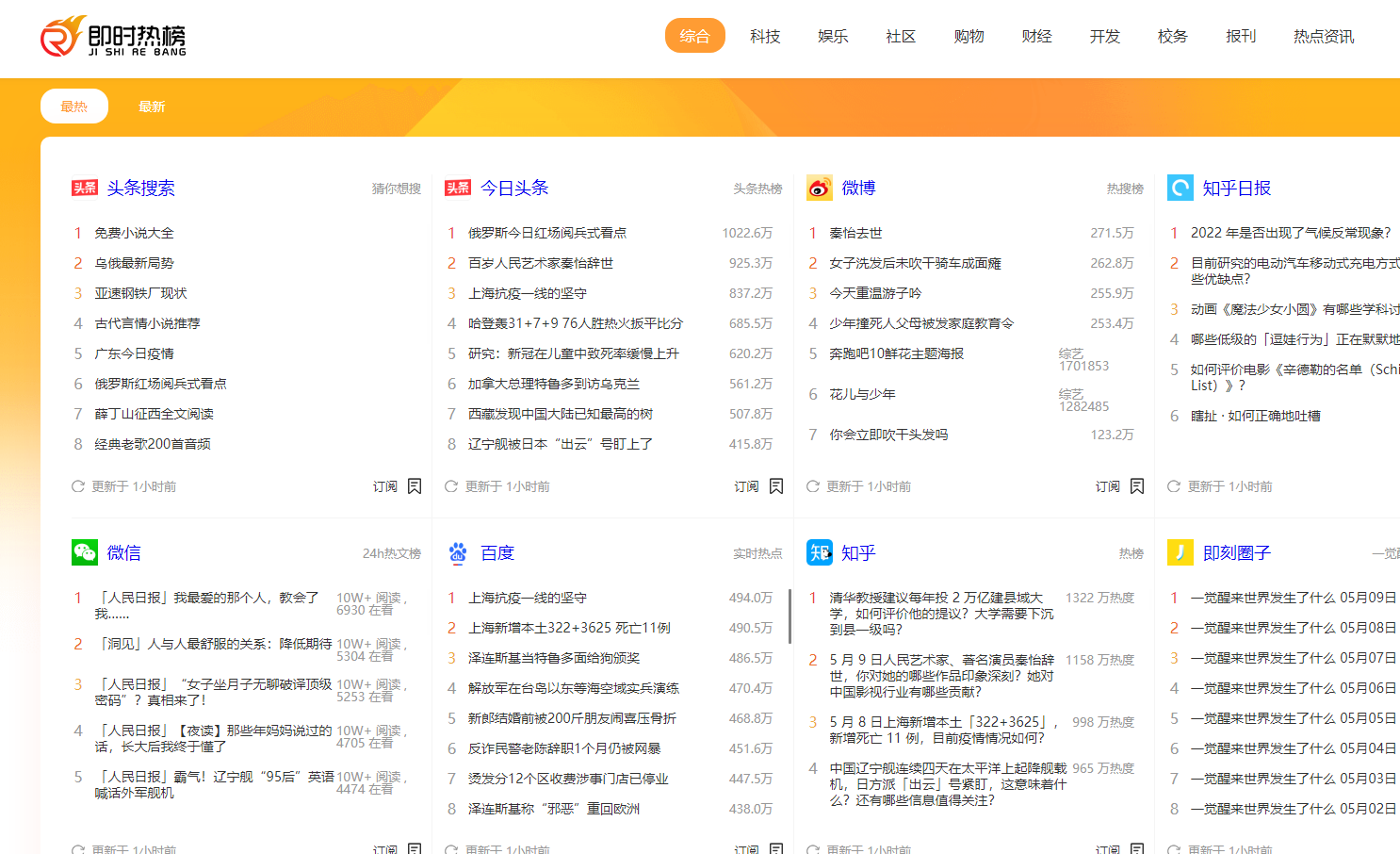Bookmark the 头条搜索 card
This screenshot has width=1400, height=854.
point(415,486)
